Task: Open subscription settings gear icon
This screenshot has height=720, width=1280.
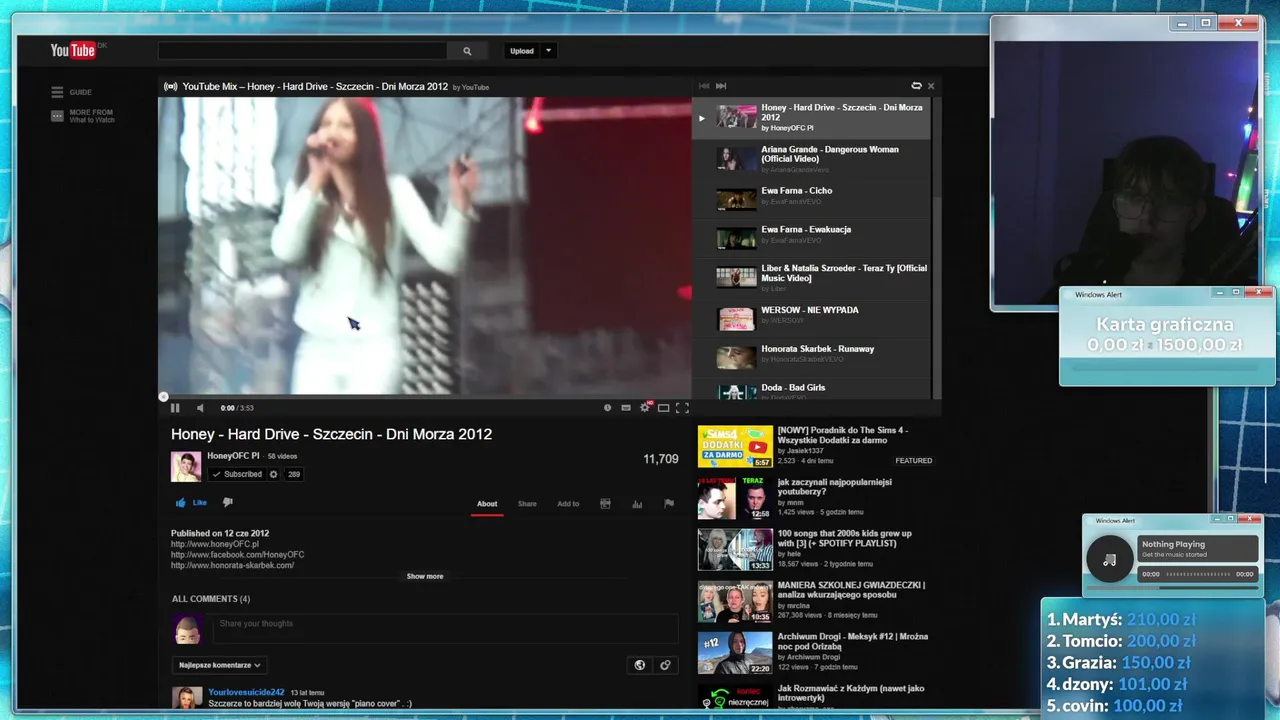Action: (x=274, y=474)
